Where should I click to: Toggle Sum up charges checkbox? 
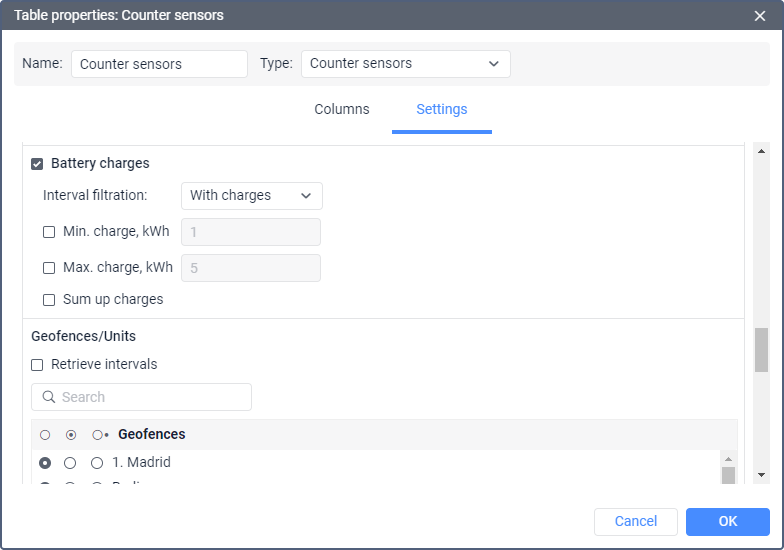tap(49, 300)
